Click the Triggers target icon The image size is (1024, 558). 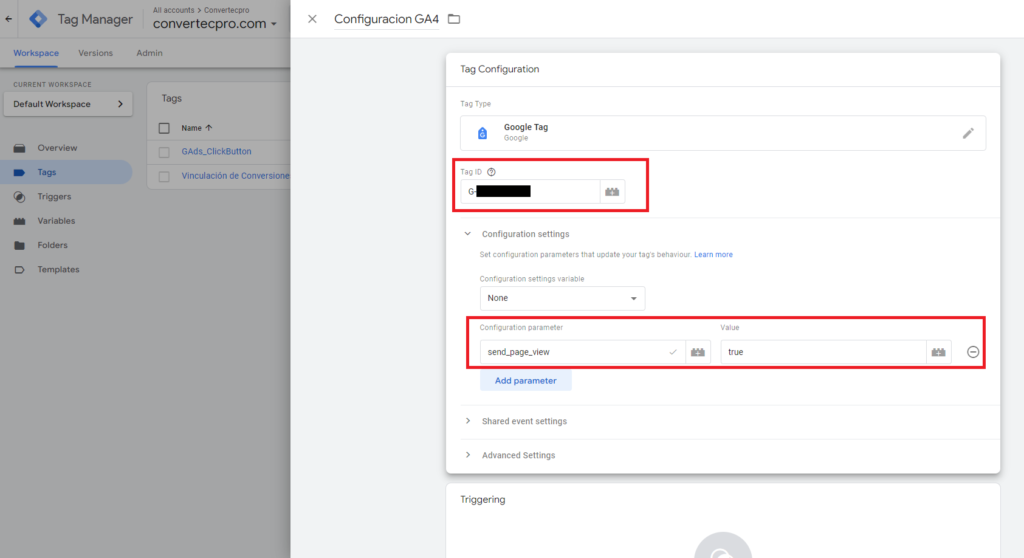pyautogui.click(x=20, y=197)
